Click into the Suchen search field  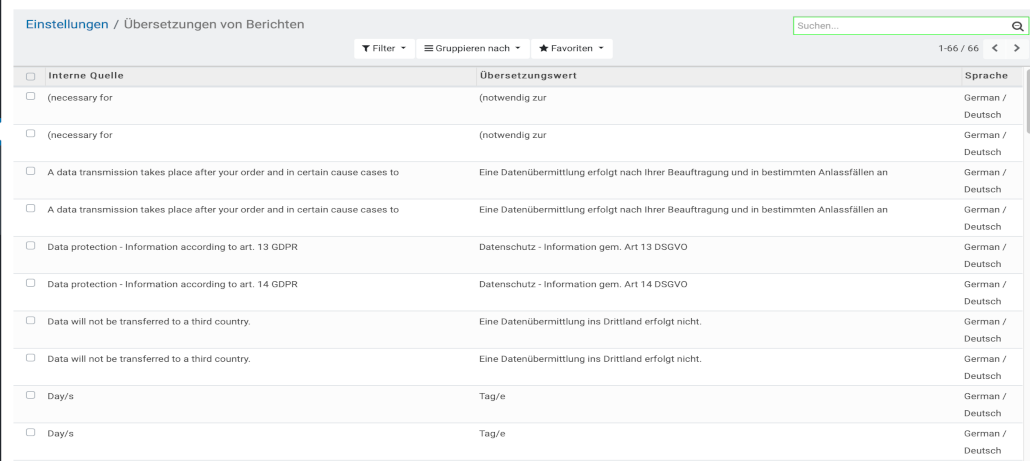pyautogui.click(x=897, y=26)
